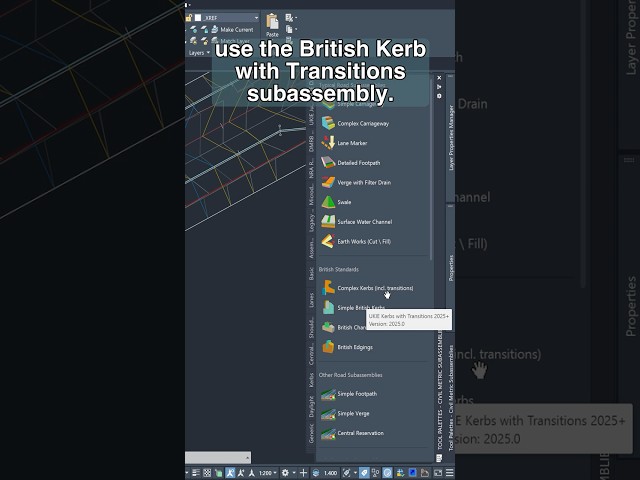The width and height of the screenshot is (640, 480).
Task: Toggle the highlighted annotation tag status icon
Action: (364, 473)
